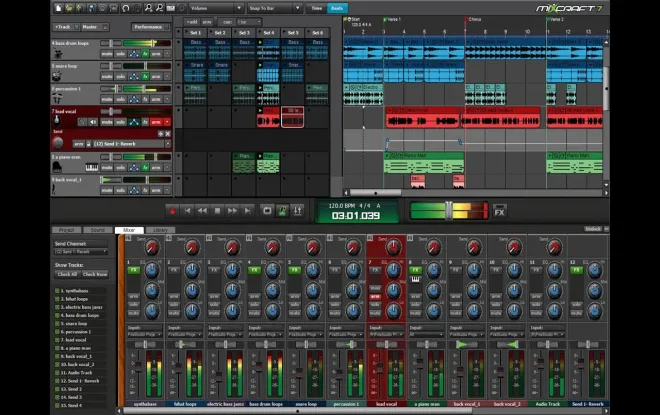Click the undo arrow in the top toolbar
The image size is (660, 415).
[125, 8]
